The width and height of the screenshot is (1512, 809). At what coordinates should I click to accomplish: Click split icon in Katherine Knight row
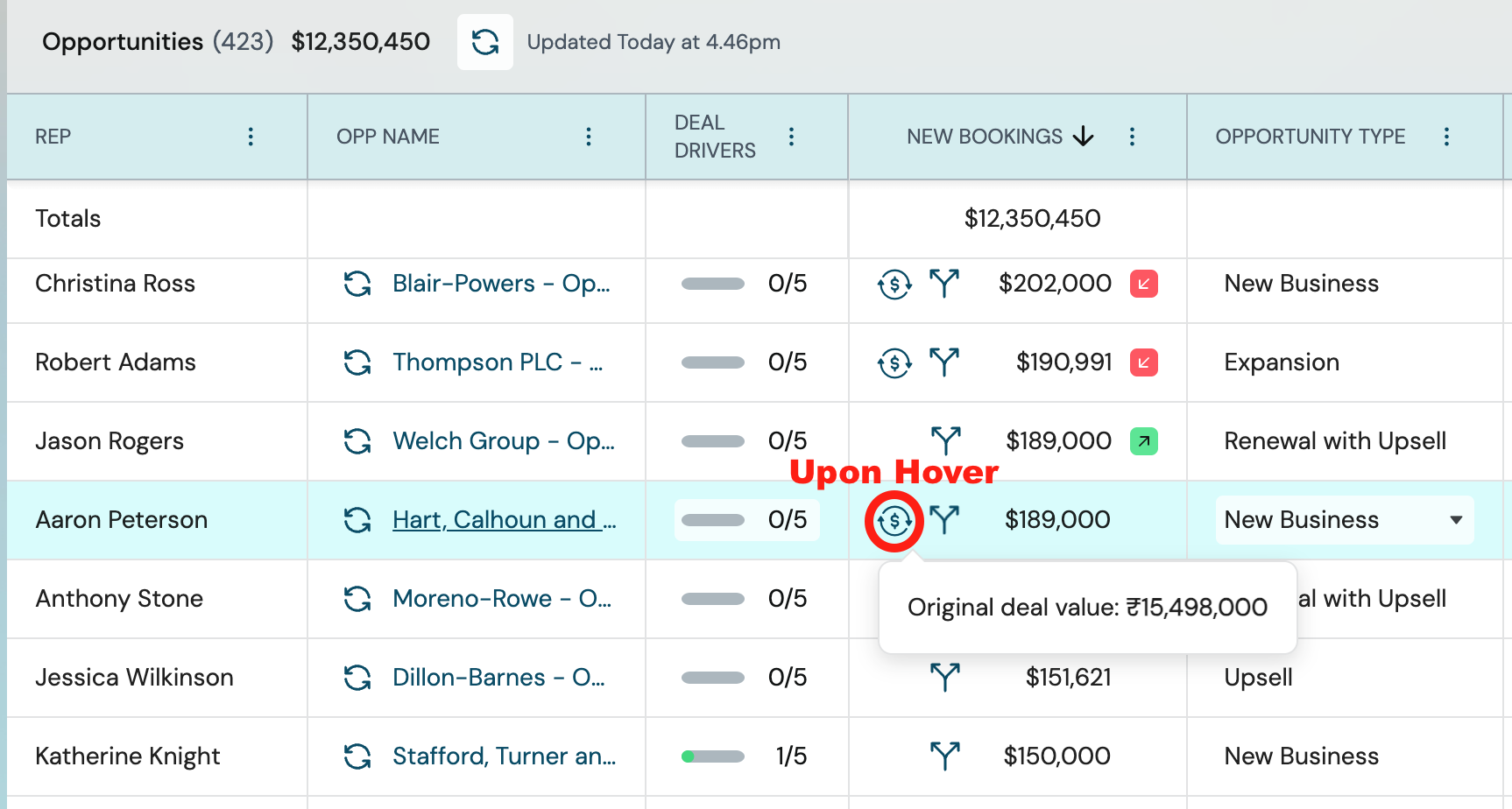tap(944, 756)
